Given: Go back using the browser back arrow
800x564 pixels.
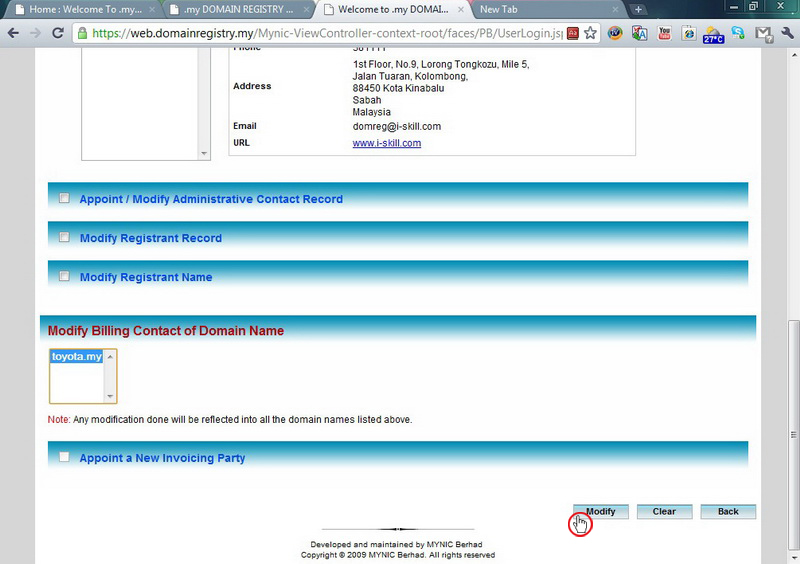Looking at the screenshot, I should tap(13, 33).
